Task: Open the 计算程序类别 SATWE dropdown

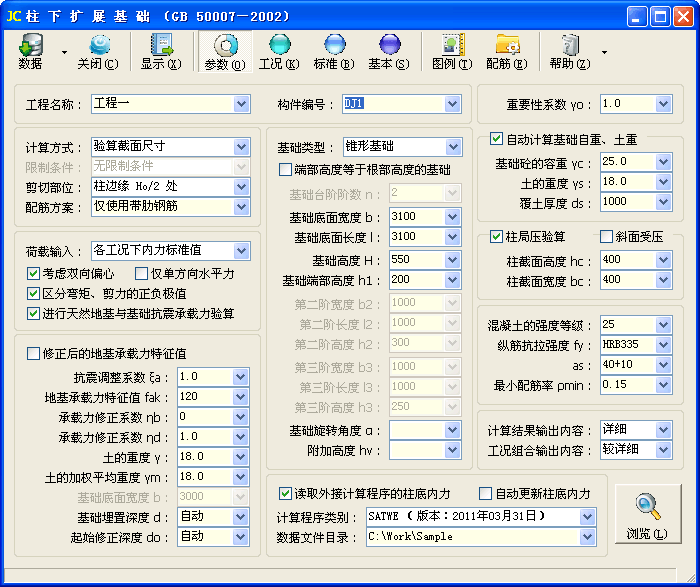Action: point(587,517)
